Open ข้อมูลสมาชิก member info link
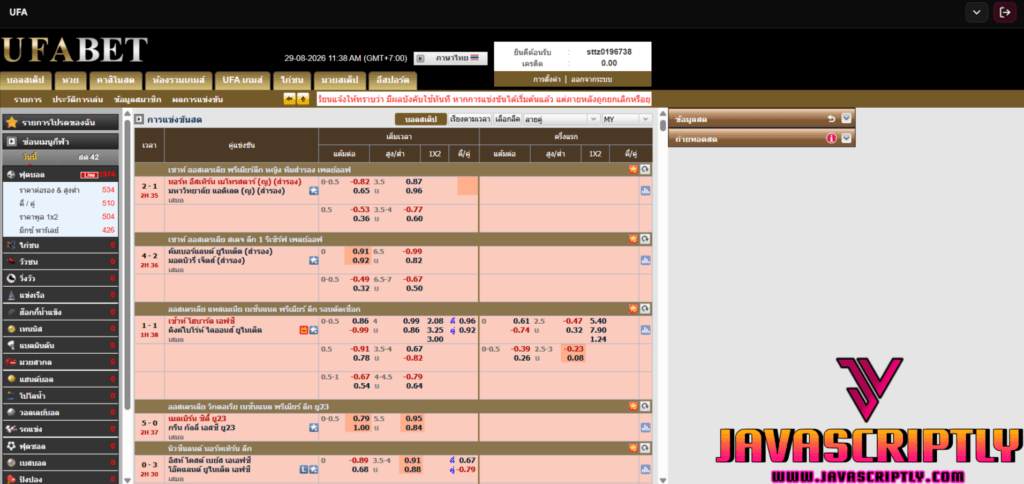1024x484 pixels. [138, 100]
